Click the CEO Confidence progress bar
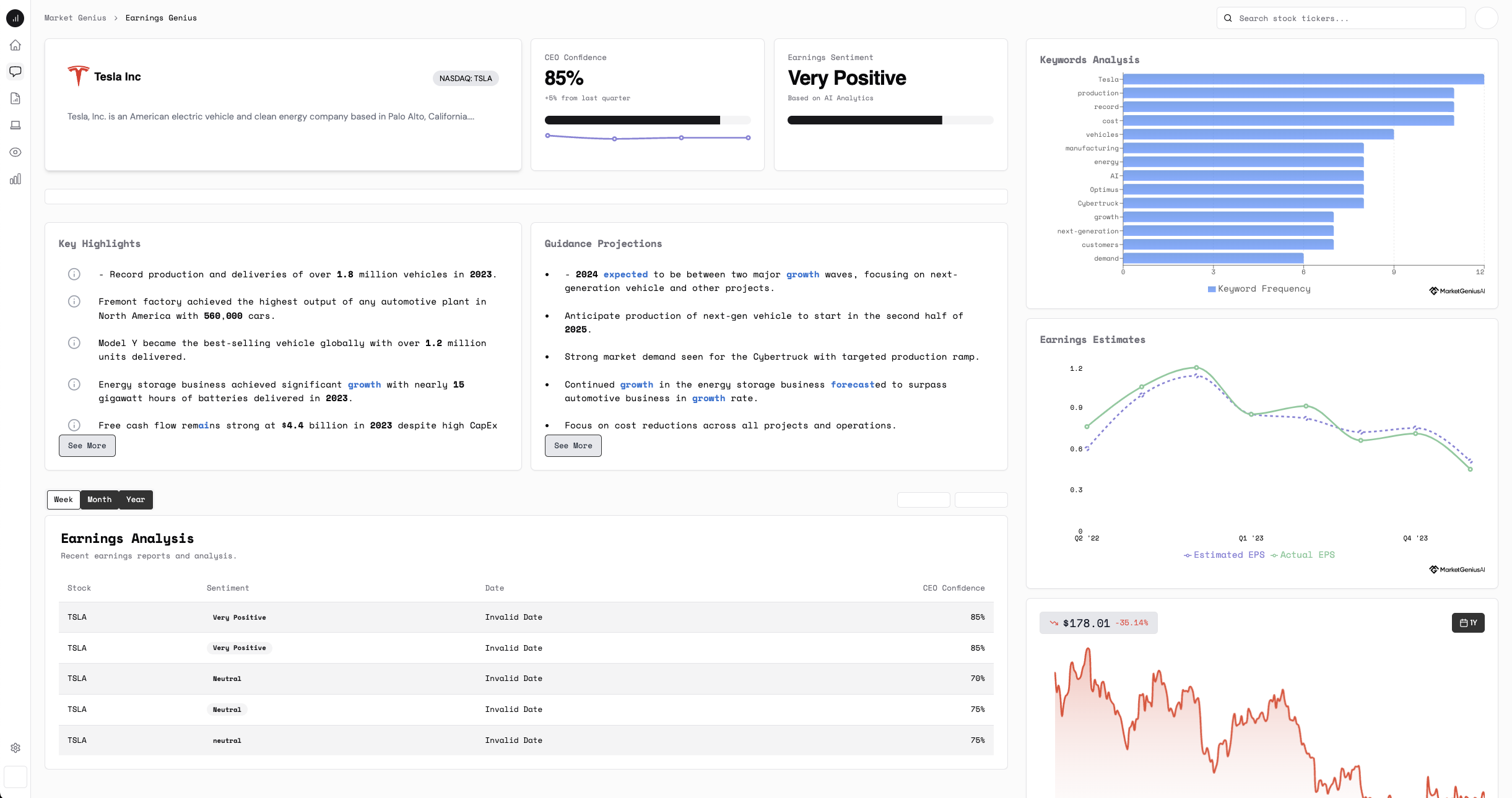The image size is (1512, 798). pyautogui.click(x=648, y=120)
